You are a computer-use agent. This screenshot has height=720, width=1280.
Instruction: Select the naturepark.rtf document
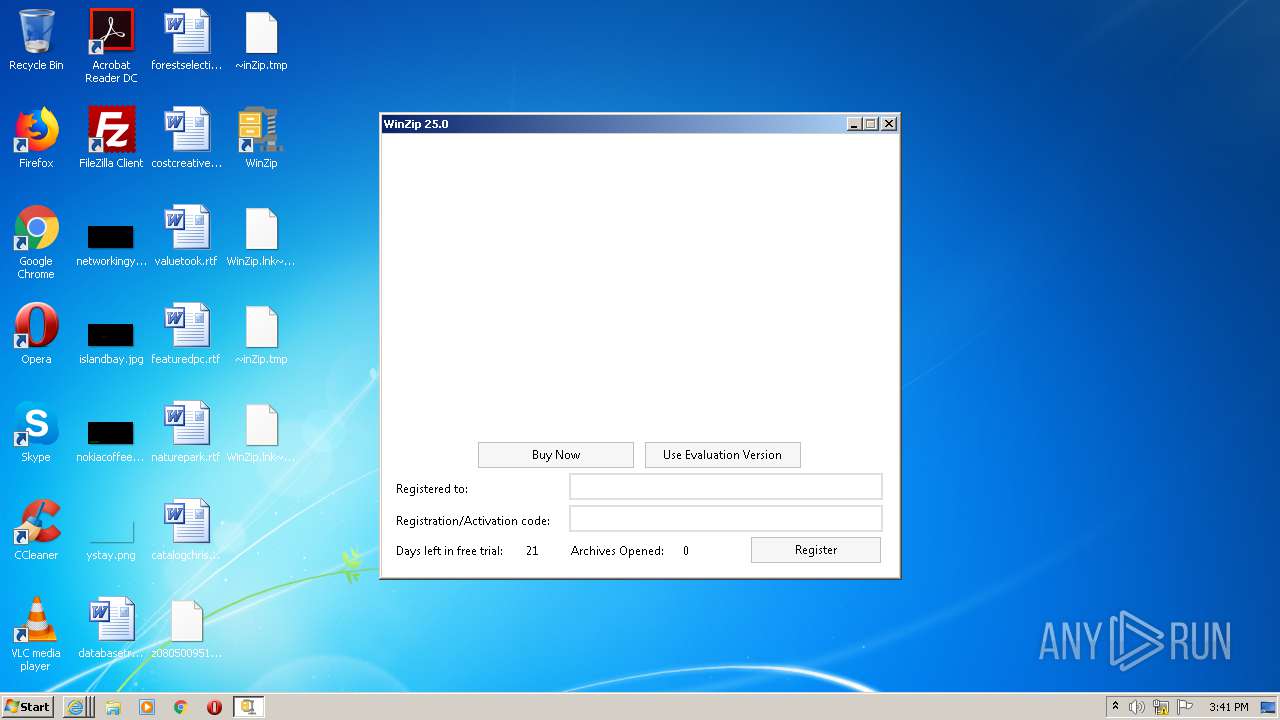187,432
